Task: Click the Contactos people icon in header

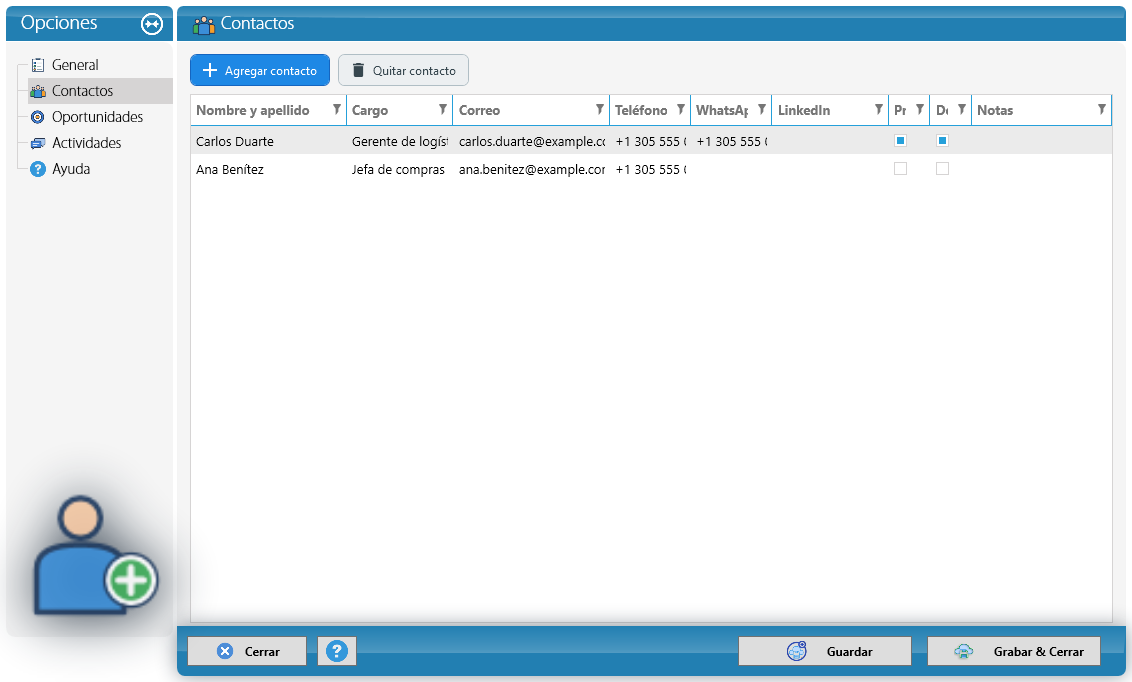Action: click(204, 25)
